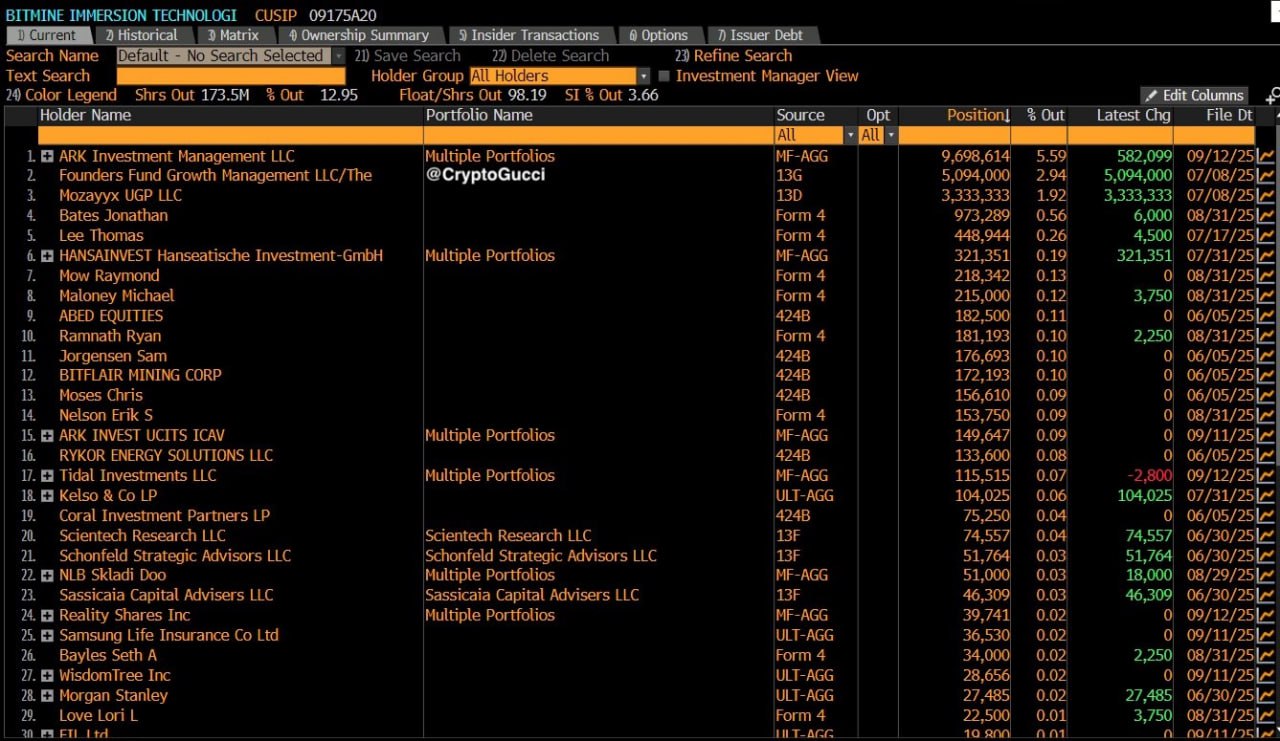This screenshot has height=741, width=1280.
Task: Open chart icon for Coral Investment Partners row
Action: 1266,515
